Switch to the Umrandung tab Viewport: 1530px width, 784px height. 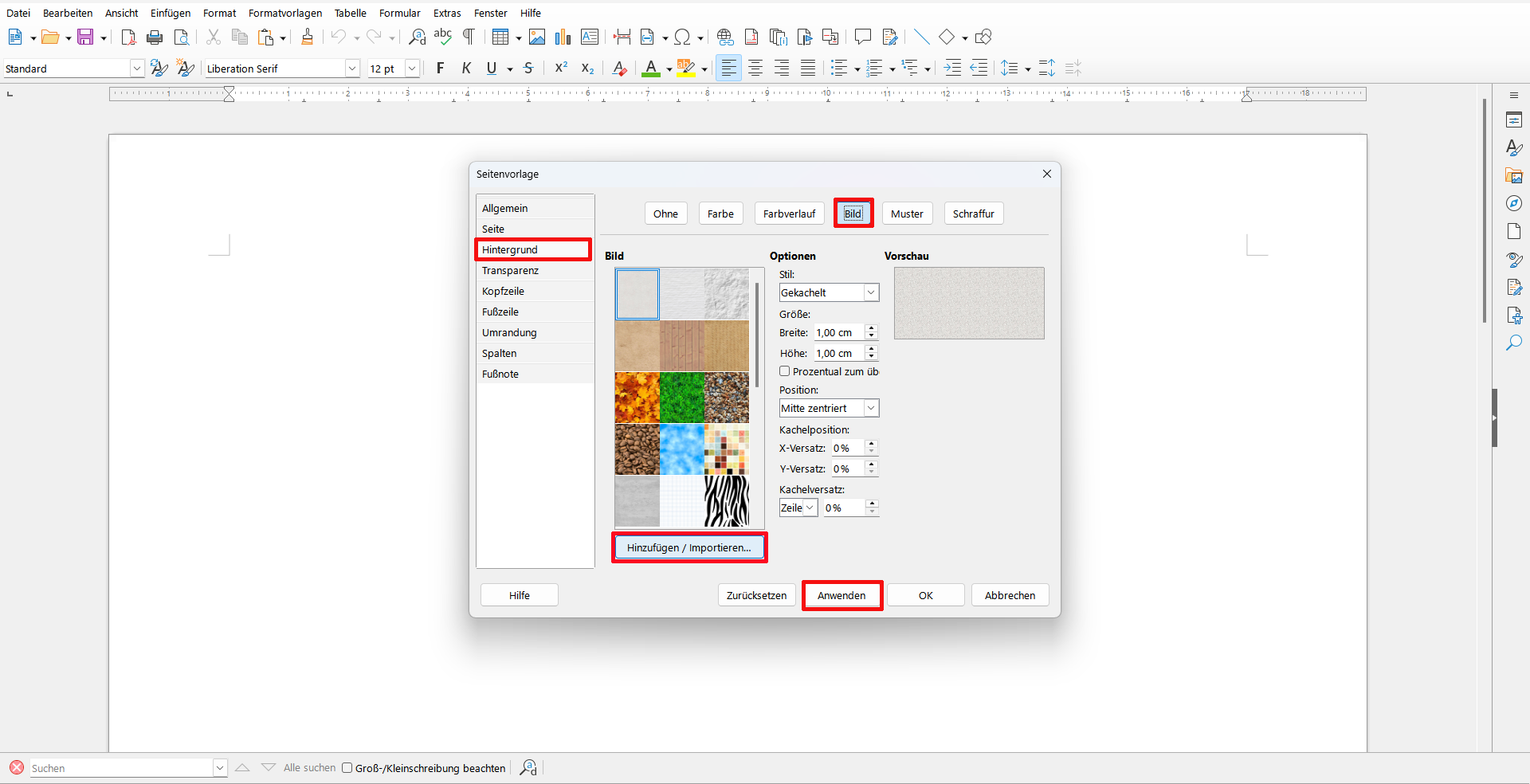(509, 332)
